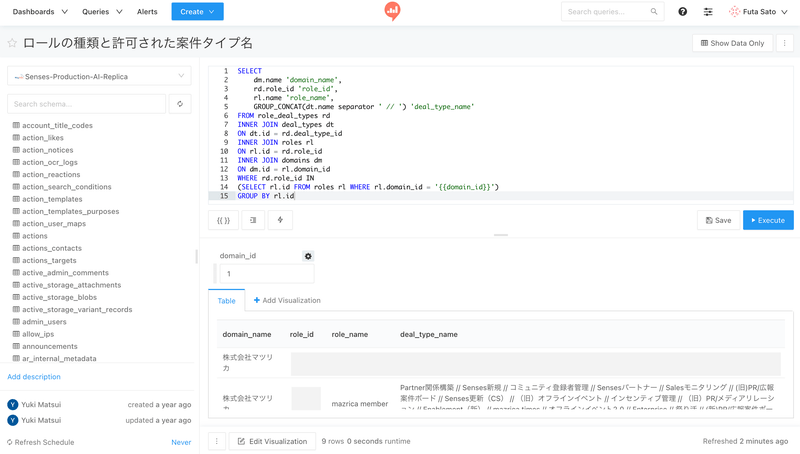The width and height of the screenshot is (800, 454).
Task: Switch to the Table tab
Action: coord(227,300)
